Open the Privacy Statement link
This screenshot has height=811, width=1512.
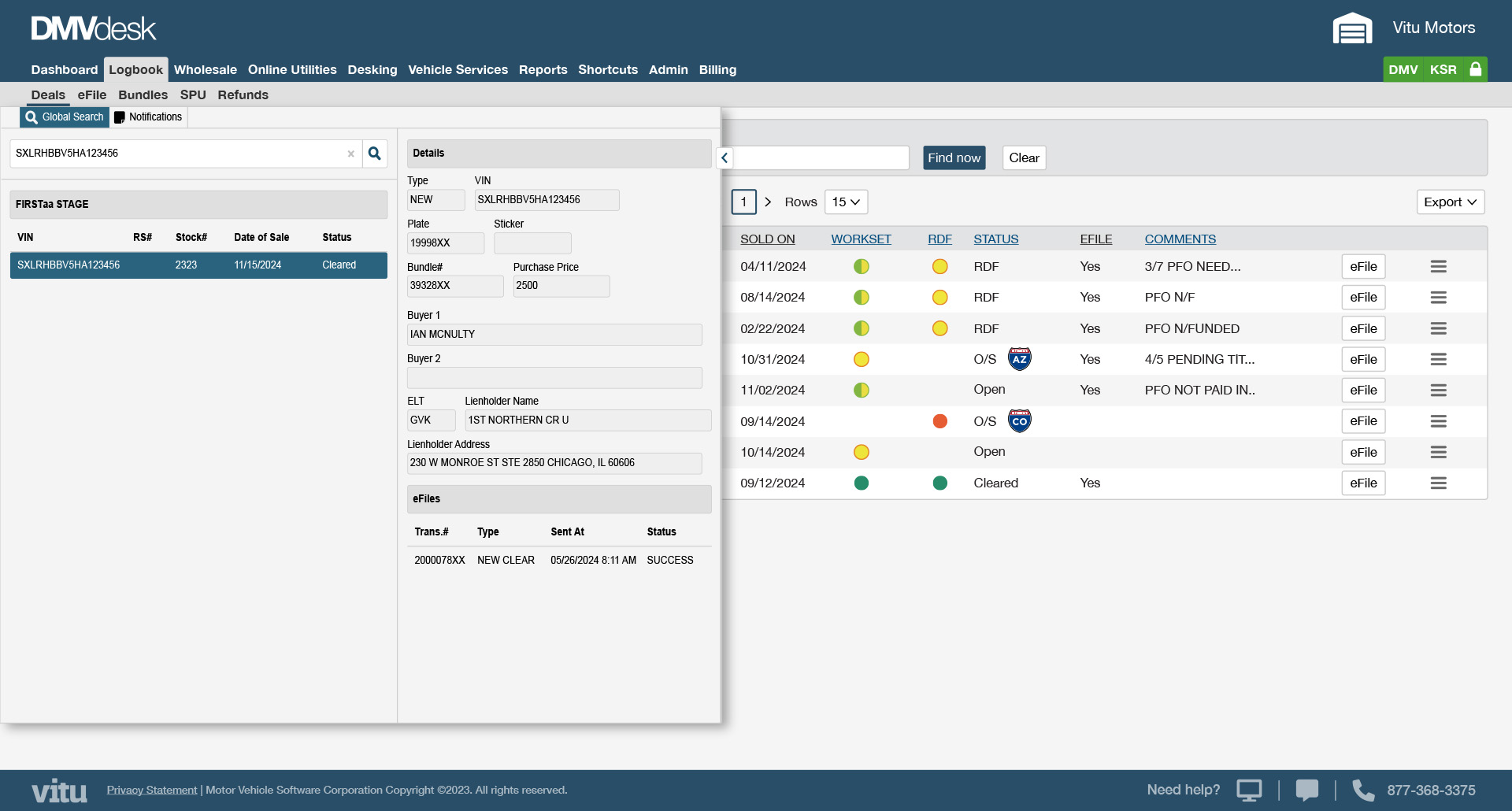tap(151, 790)
